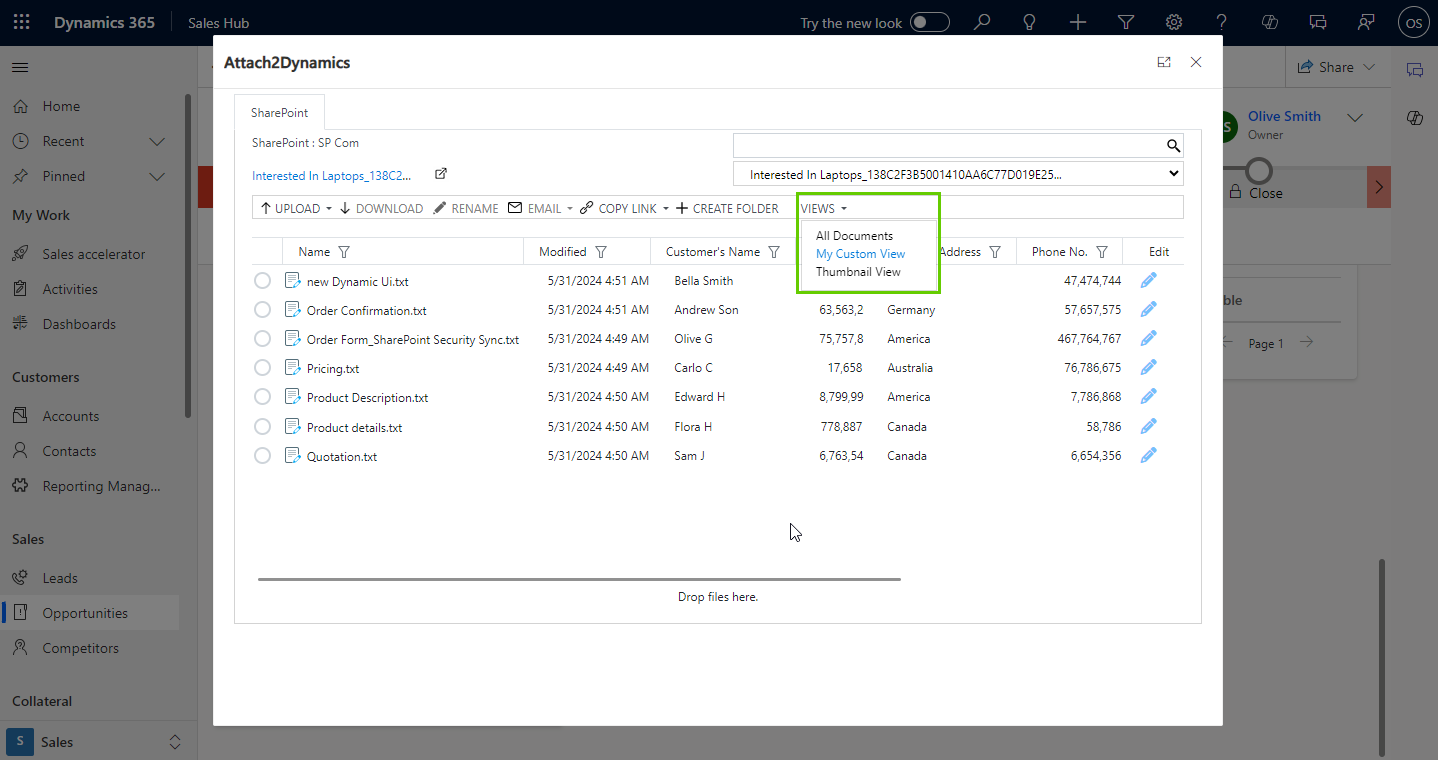The image size is (1438, 760).
Task: Click the horizontal scrollbar under the file list
Action: point(579,579)
